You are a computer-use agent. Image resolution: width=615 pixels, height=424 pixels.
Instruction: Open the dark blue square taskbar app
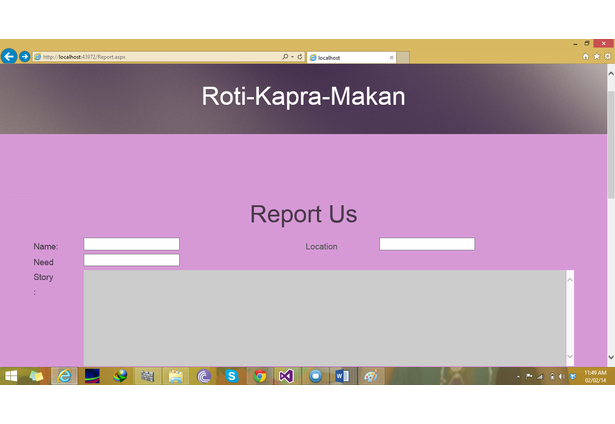pos(92,376)
